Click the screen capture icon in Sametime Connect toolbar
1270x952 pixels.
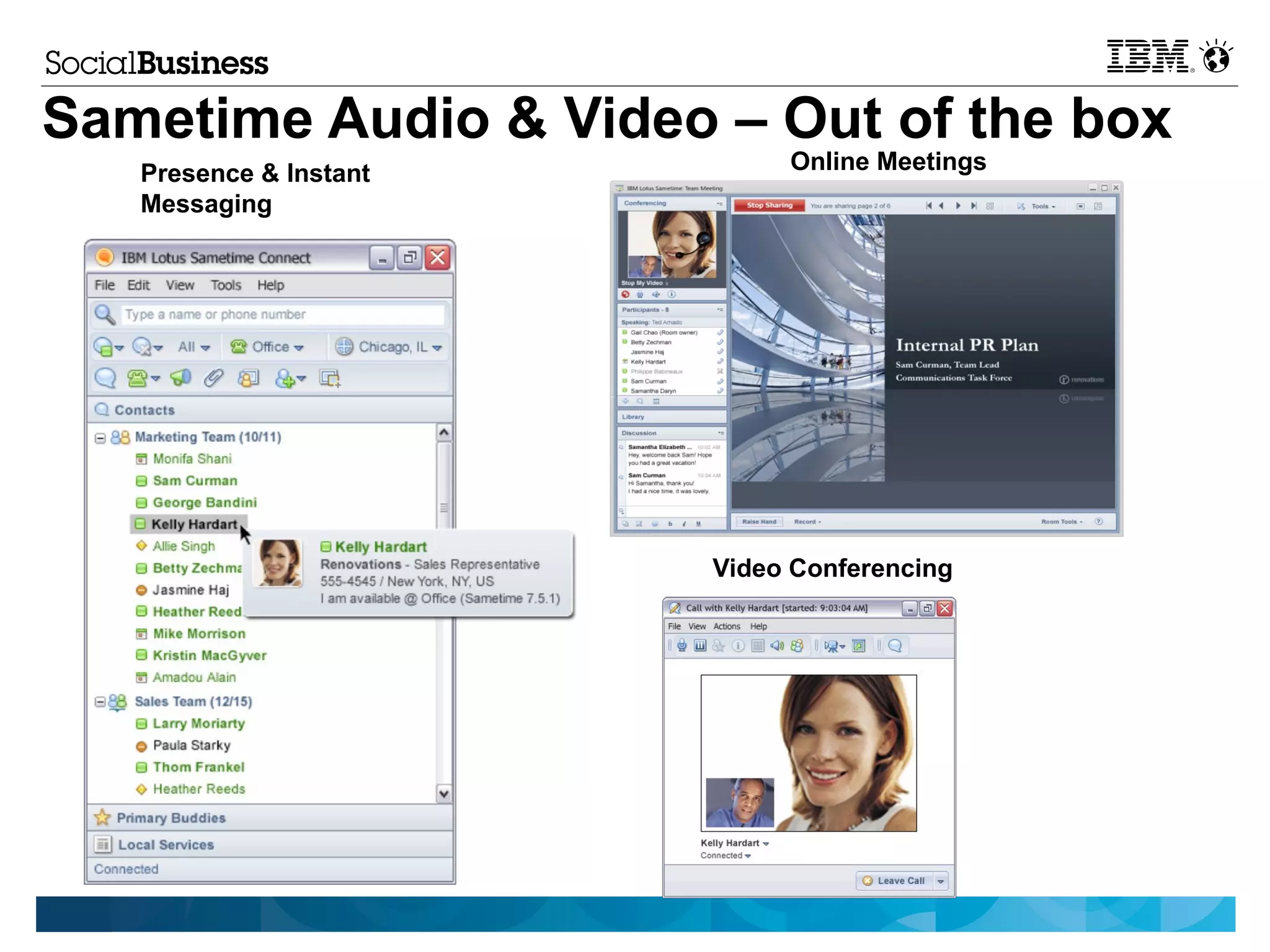click(330, 378)
